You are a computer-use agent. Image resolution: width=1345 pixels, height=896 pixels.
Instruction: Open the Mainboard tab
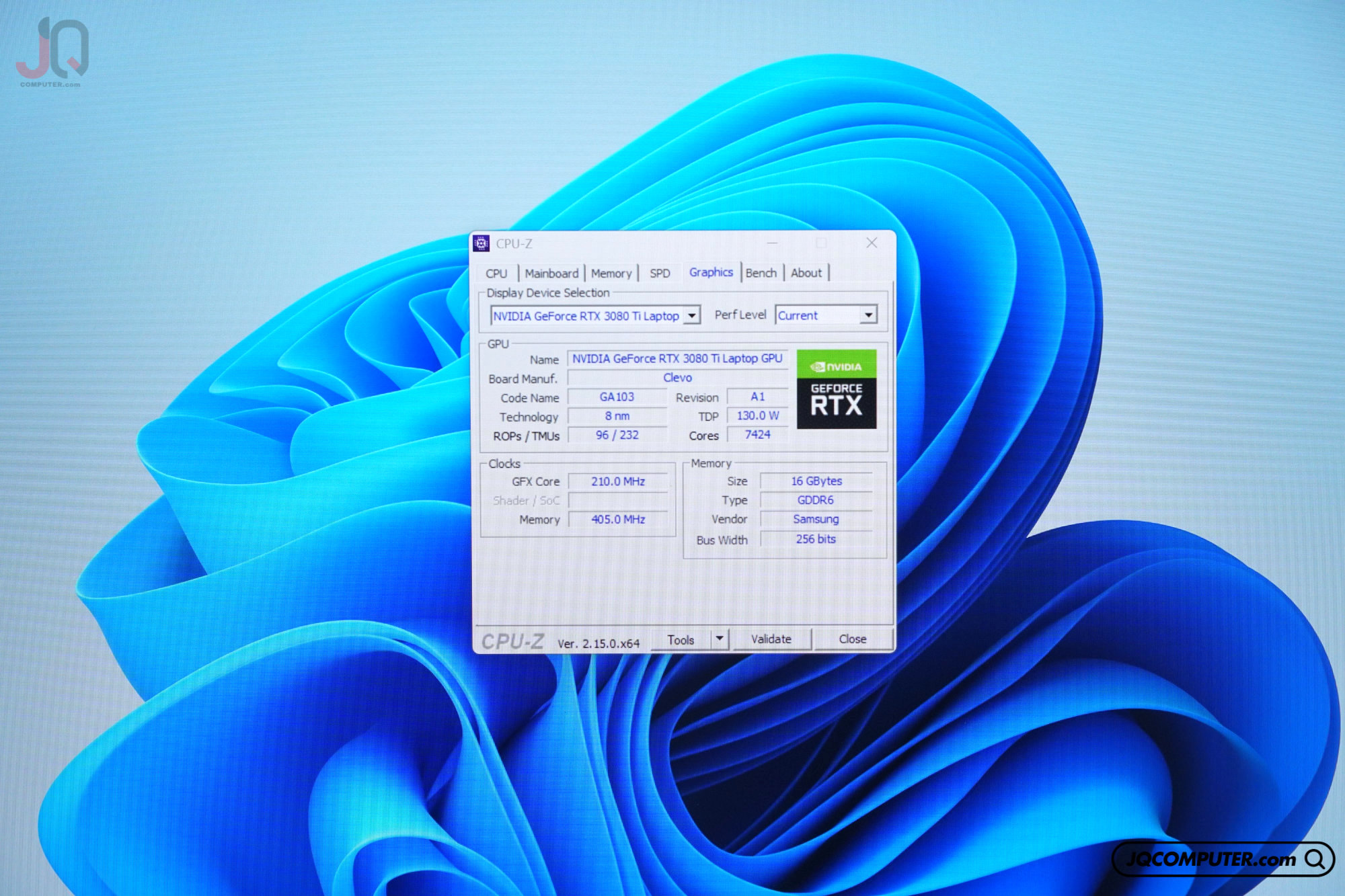551,274
